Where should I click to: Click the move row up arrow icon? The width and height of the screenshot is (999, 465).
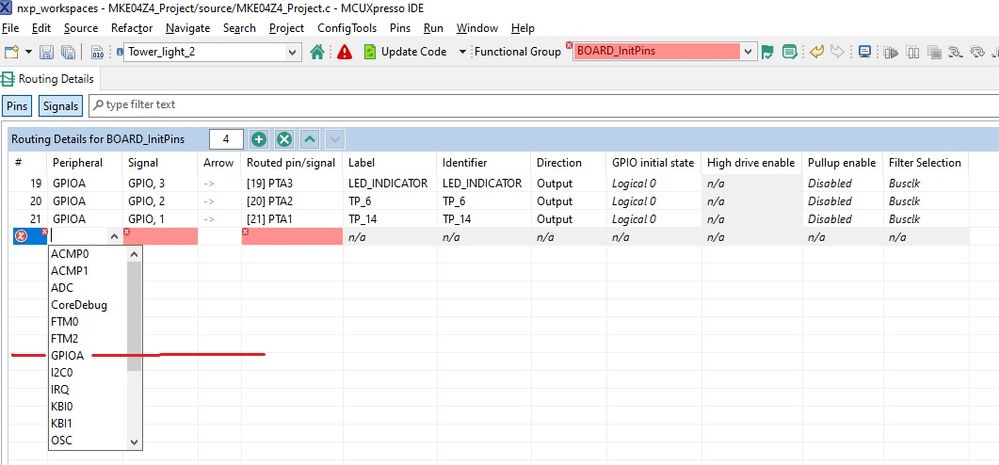click(309, 139)
